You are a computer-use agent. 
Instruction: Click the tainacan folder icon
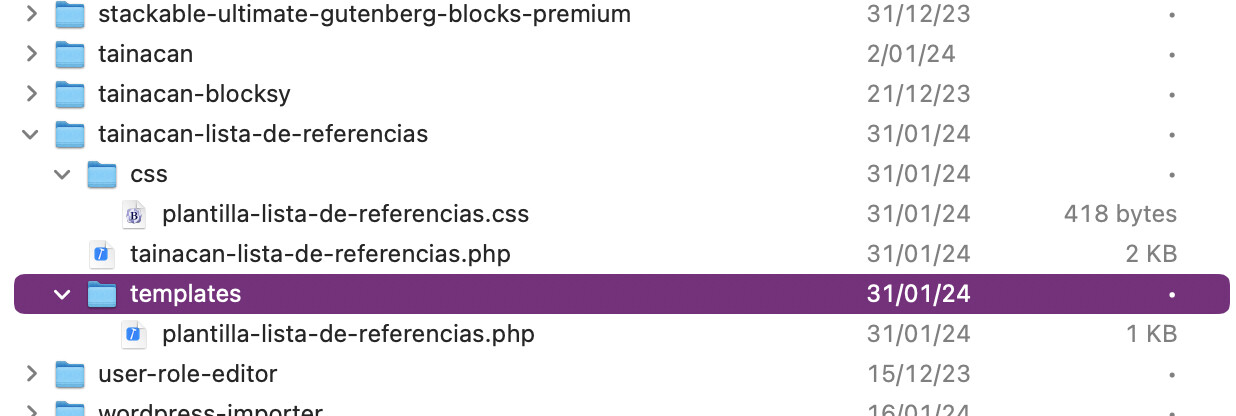click(69, 54)
